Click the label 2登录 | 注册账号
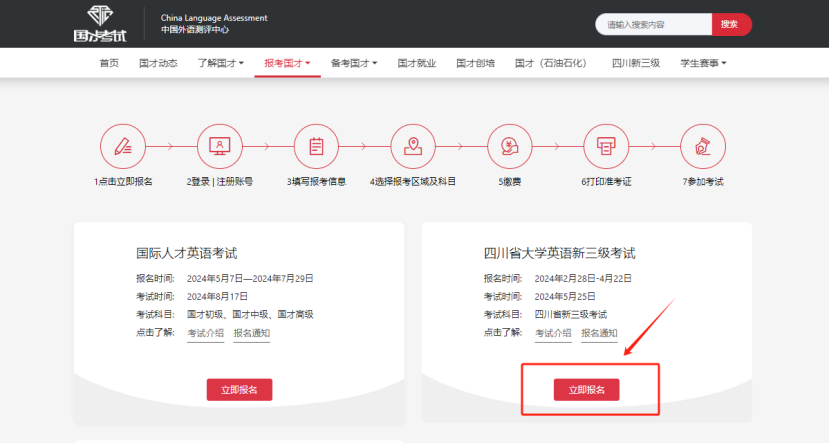 220,182
